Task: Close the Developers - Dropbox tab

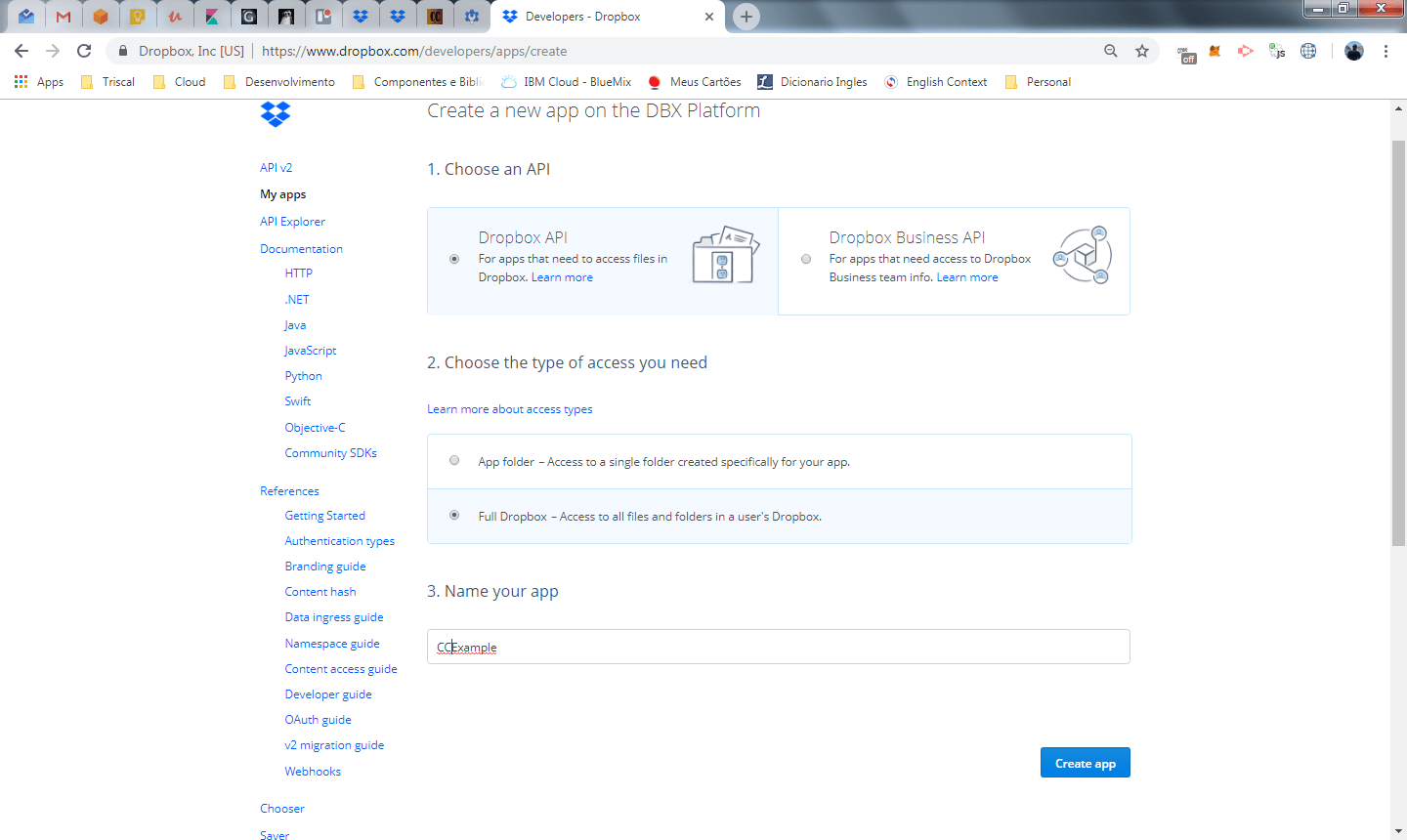Action: click(x=709, y=17)
